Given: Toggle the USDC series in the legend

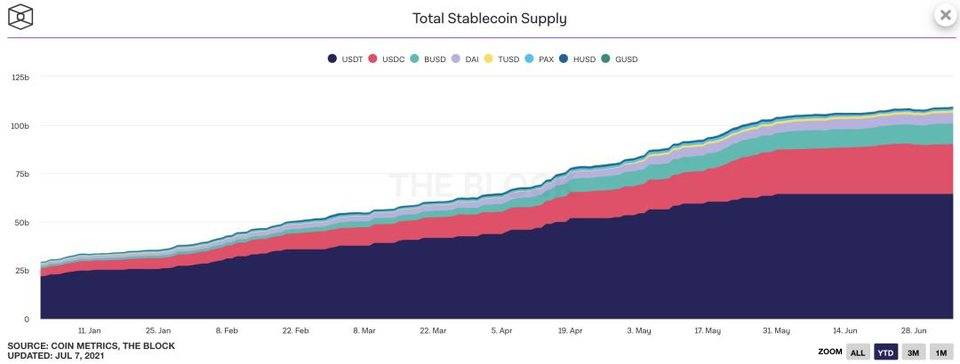Looking at the screenshot, I should point(373,59).
